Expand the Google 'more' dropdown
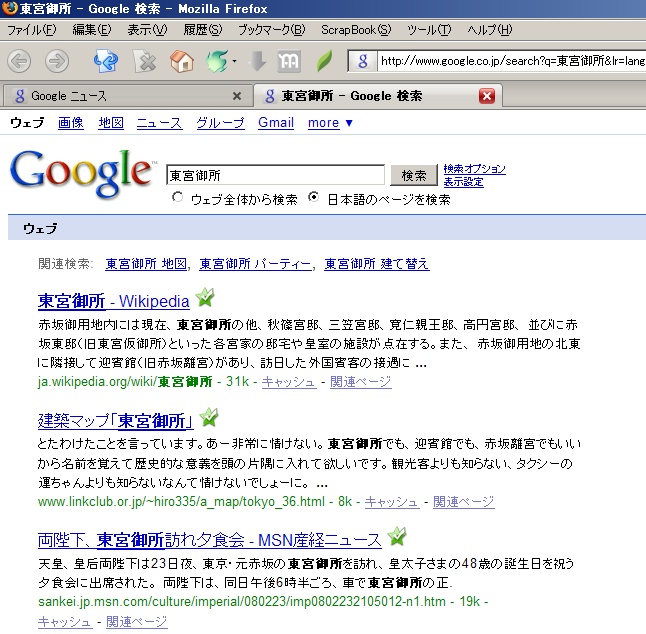Image resolution: width=646 pixels, height=634 pixels. 330,123
